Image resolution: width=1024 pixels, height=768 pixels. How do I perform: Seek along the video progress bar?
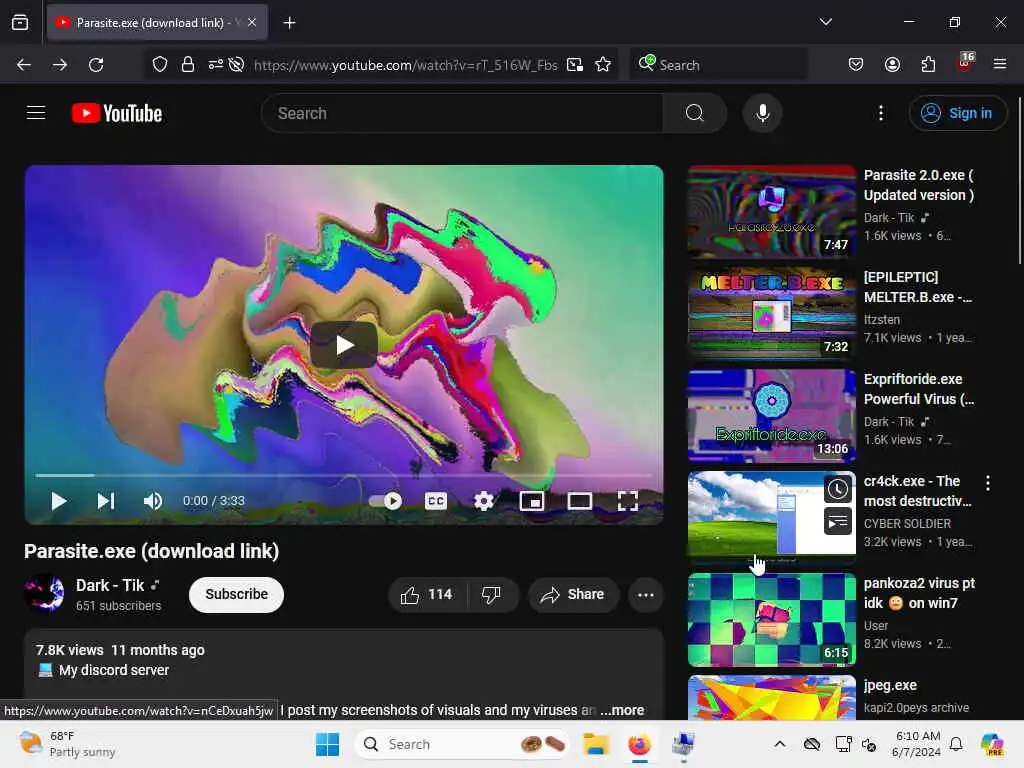click(x=344, y=475)
